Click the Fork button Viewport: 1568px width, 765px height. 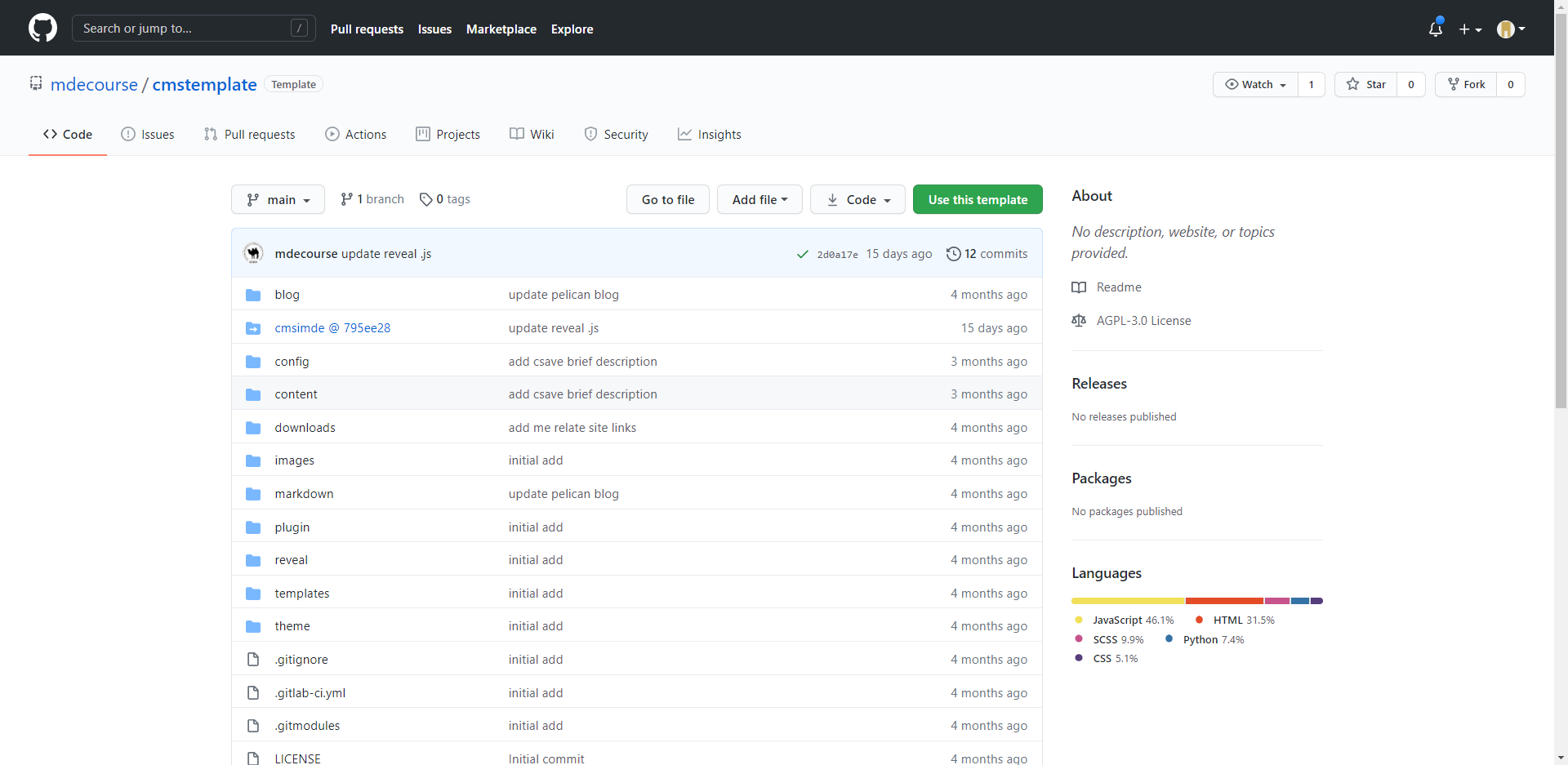[1466, 84]
